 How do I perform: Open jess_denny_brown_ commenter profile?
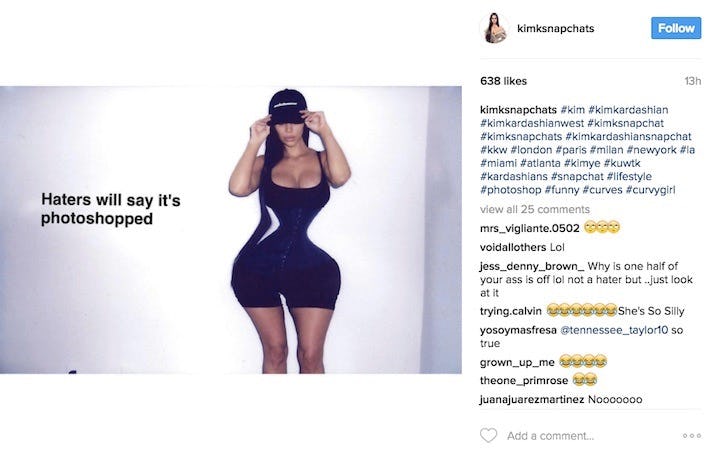(x=532, y=266)
